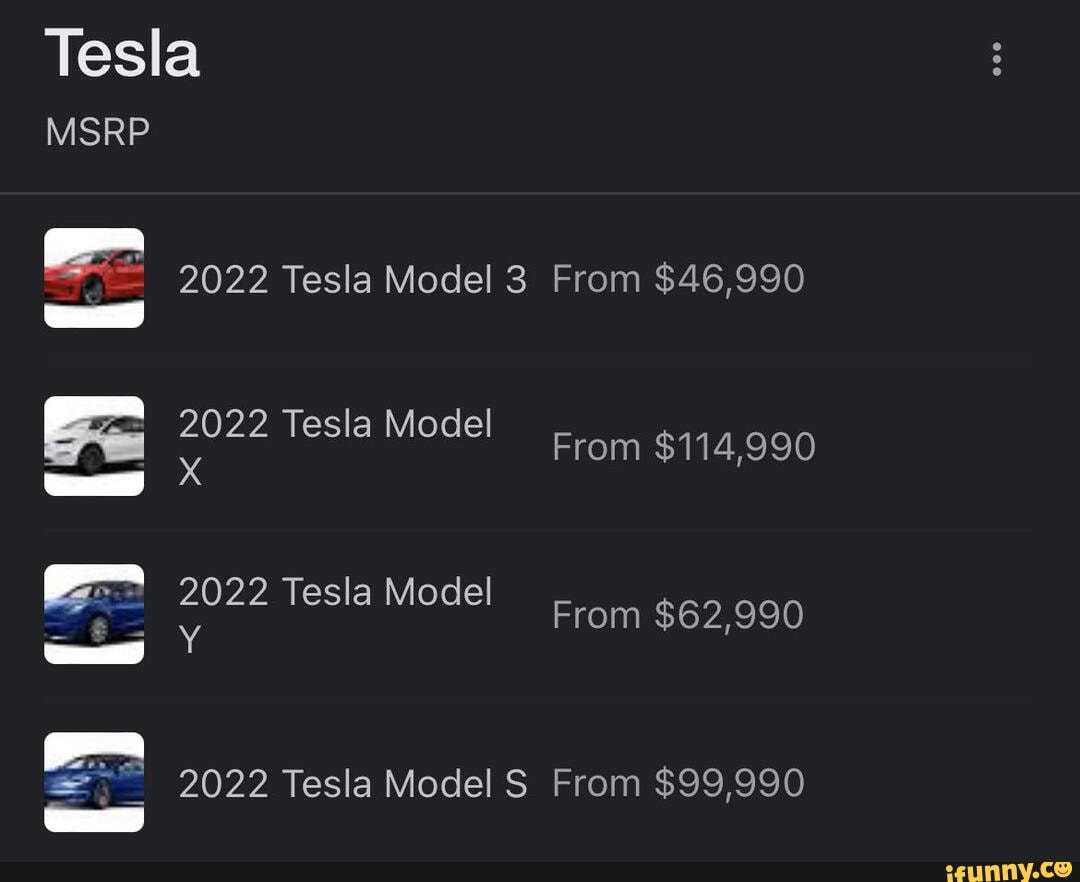Click the MSRP label
Image resolution: width=1080 pixels, height=882 pixels.
click(x=97, y=130)
